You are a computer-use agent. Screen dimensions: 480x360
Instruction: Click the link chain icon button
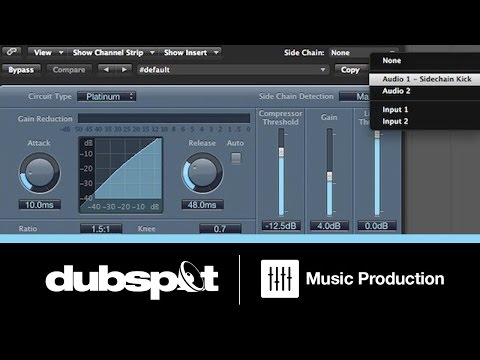[x=12, y=52]
